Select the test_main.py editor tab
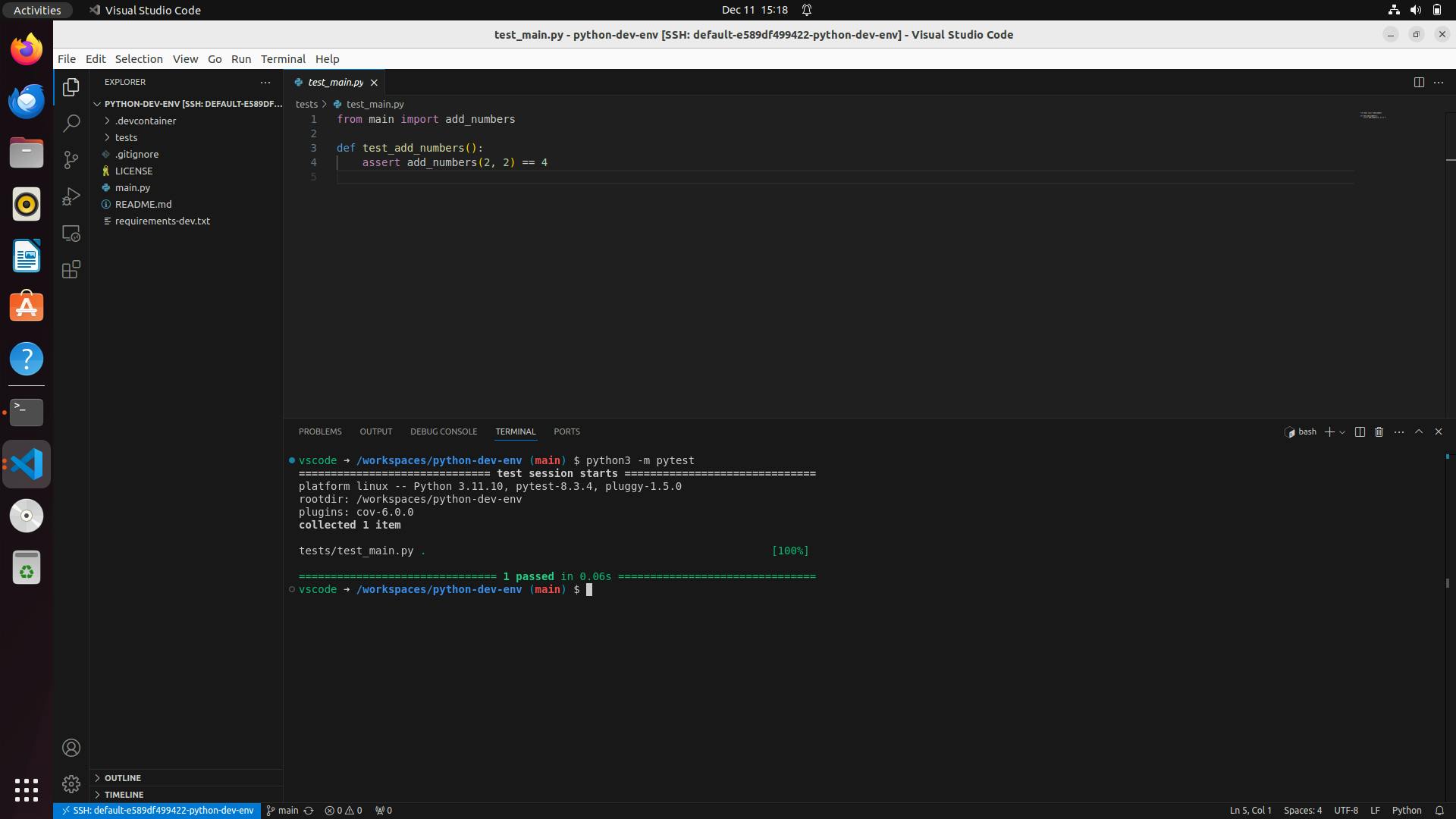Image resolution: width=1456 pixels, height=819 pixels. [335, 82]
